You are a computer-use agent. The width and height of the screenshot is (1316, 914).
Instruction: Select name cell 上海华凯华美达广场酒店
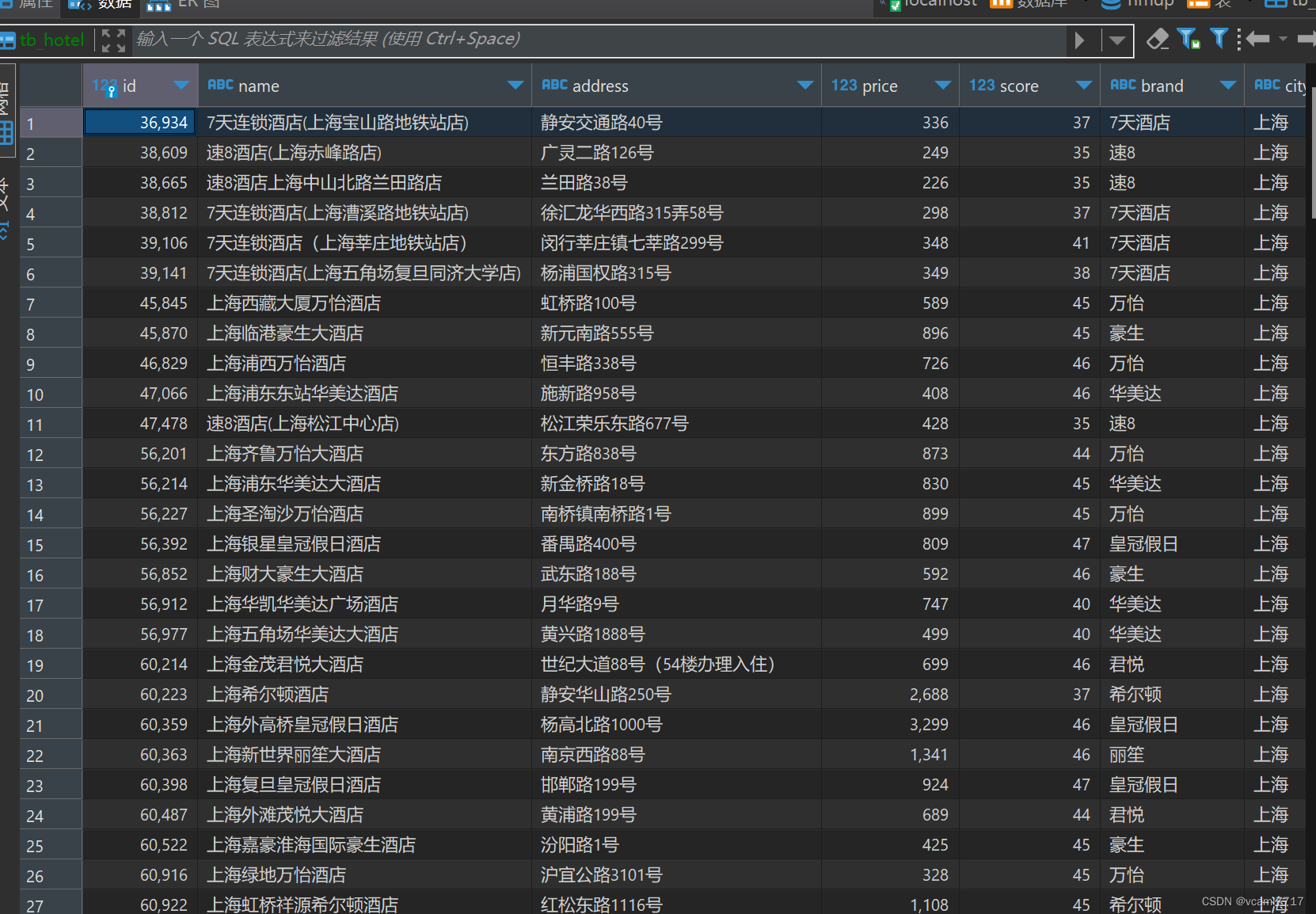[364, 604]
